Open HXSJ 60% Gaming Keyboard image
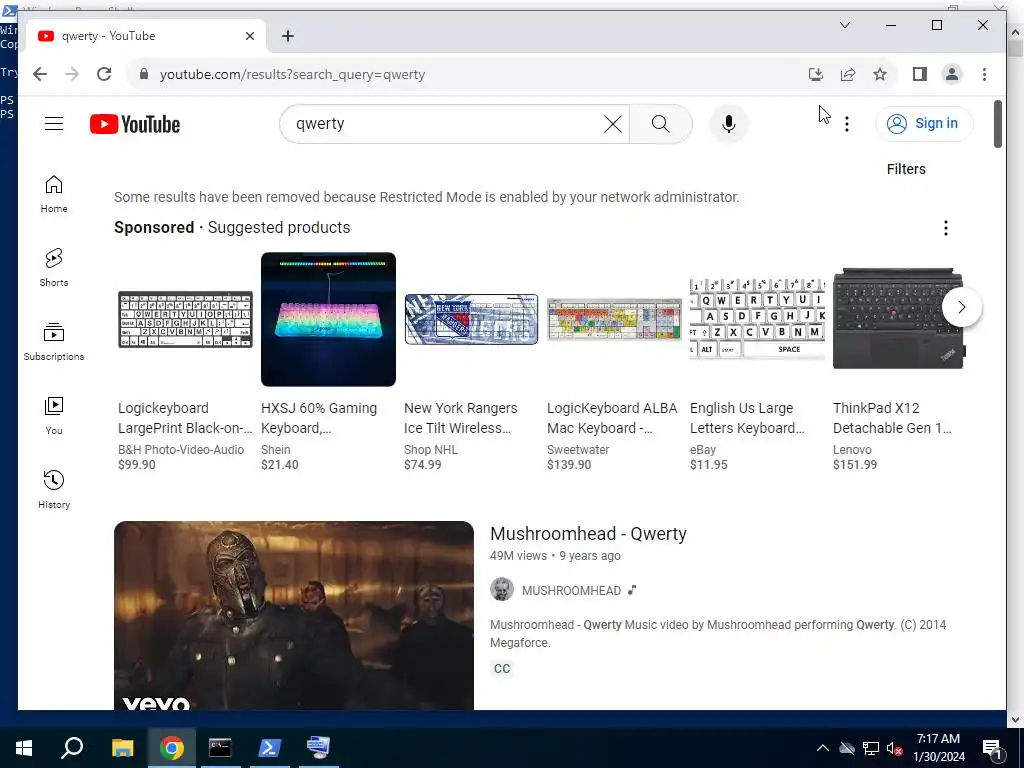1024x768 pixels. 328,319
